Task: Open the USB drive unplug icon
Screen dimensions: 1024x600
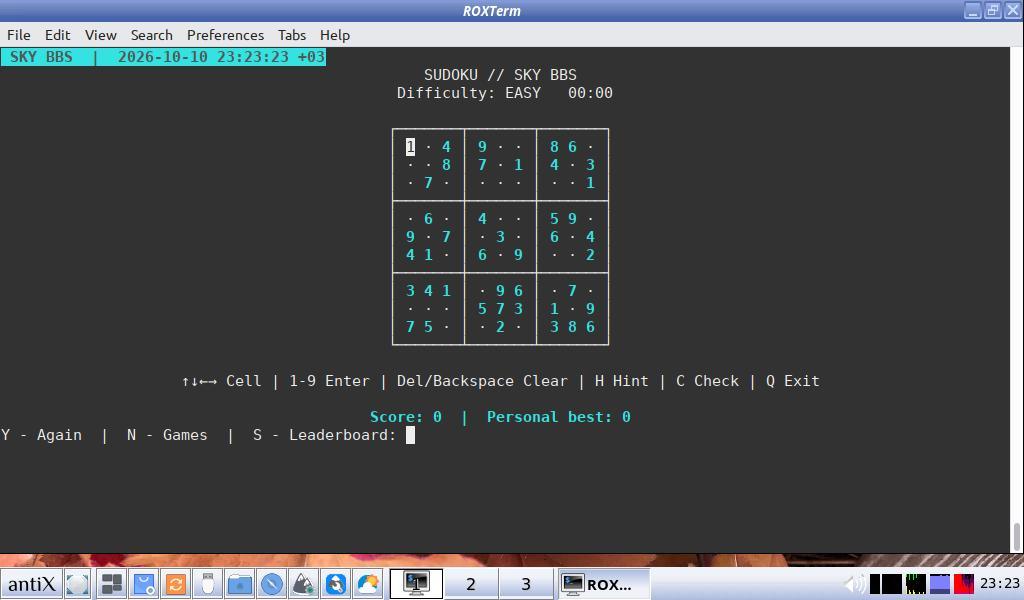Action: 208,584
